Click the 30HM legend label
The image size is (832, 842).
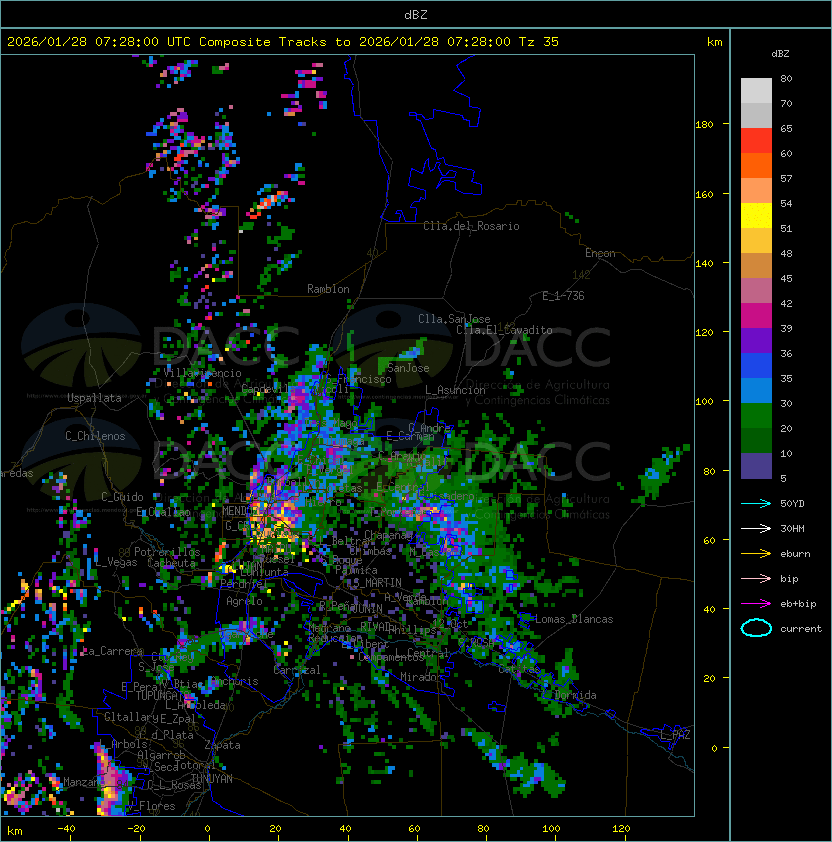tap(792, 528)
